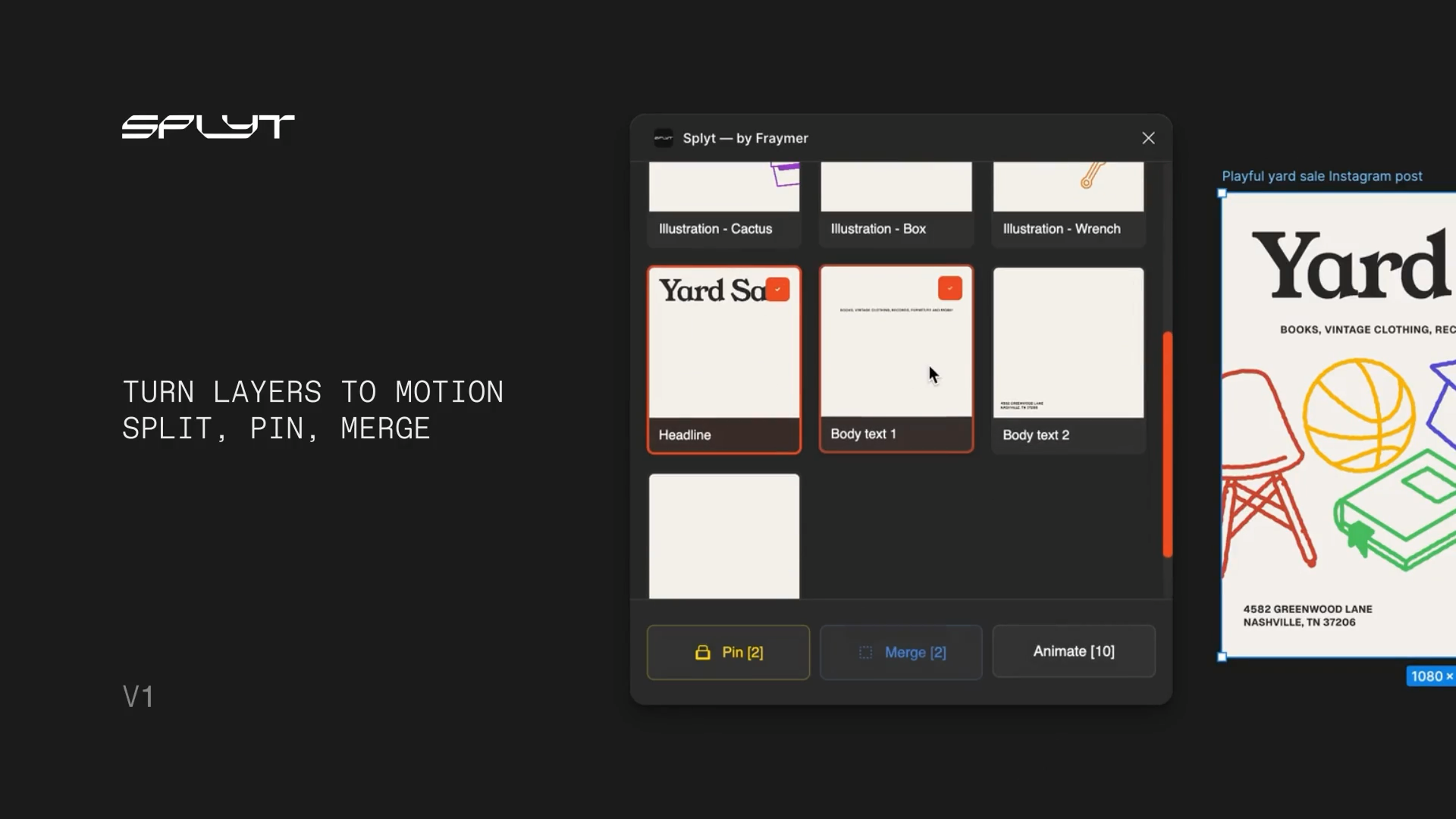Click the Pin [2] button

coord(728,652)
